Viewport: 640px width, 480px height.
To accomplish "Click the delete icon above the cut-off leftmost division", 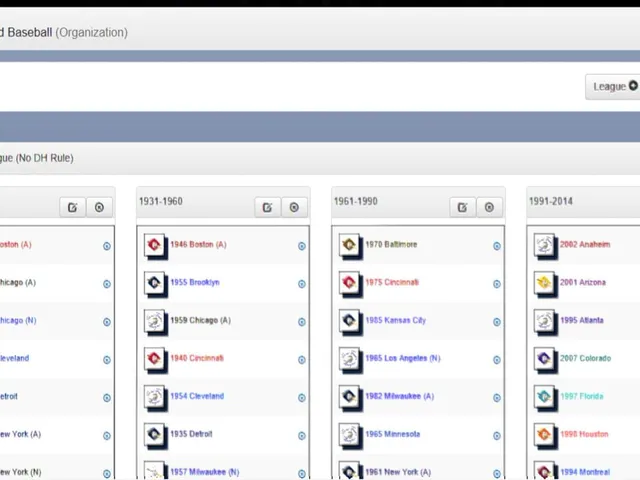I will [99, 207].
